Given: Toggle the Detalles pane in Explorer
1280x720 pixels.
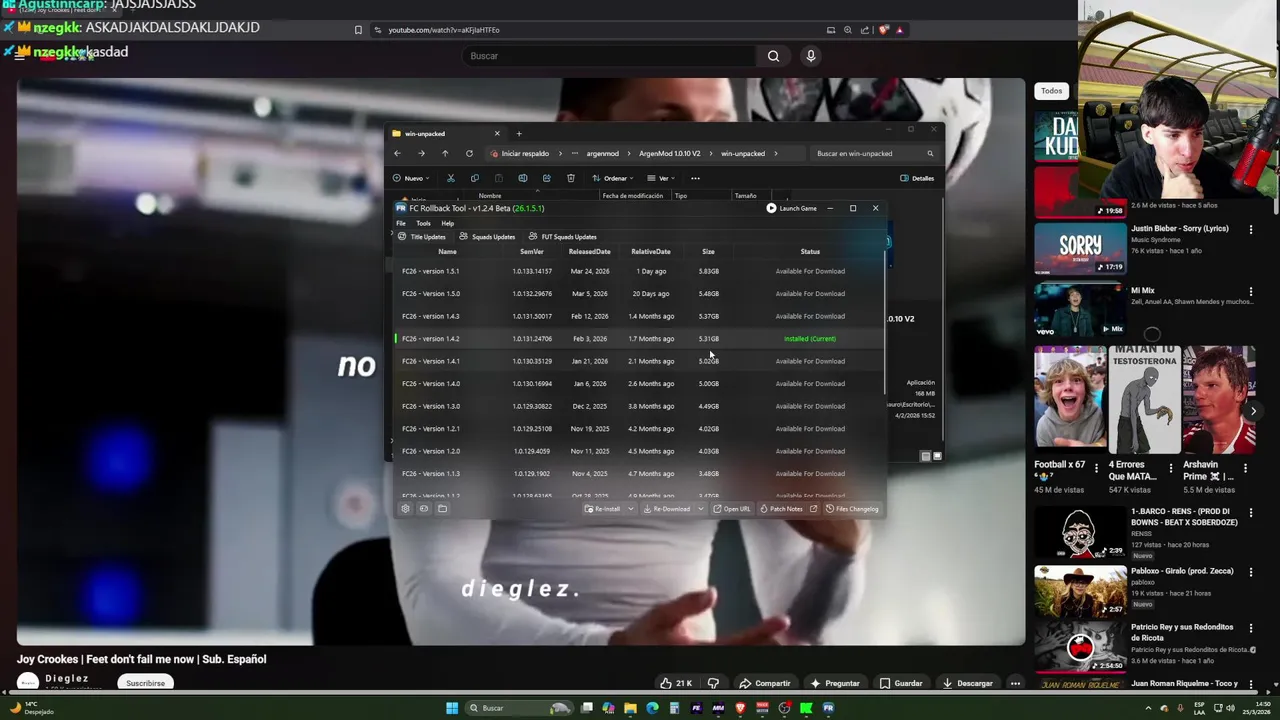Looking at the screenshot, I should coord(917,178).
